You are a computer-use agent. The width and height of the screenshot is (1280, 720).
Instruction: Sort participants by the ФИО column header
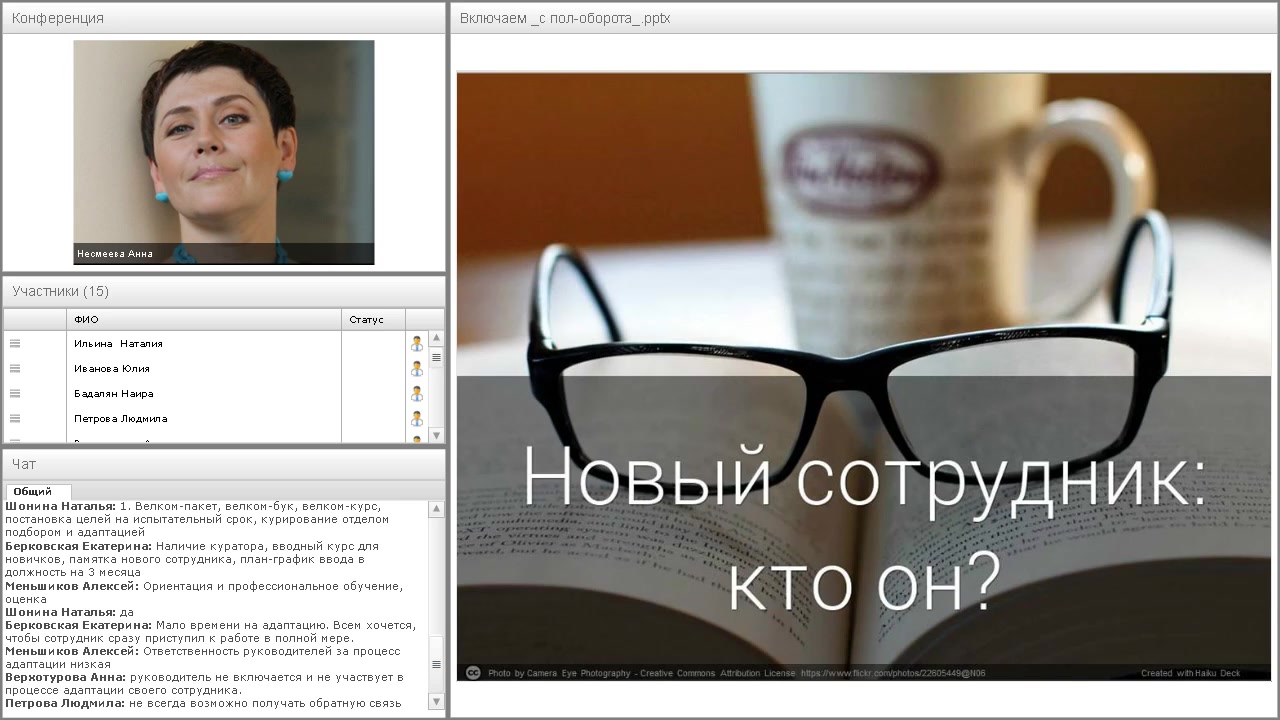pyautogui.click(x=88, y=319)
